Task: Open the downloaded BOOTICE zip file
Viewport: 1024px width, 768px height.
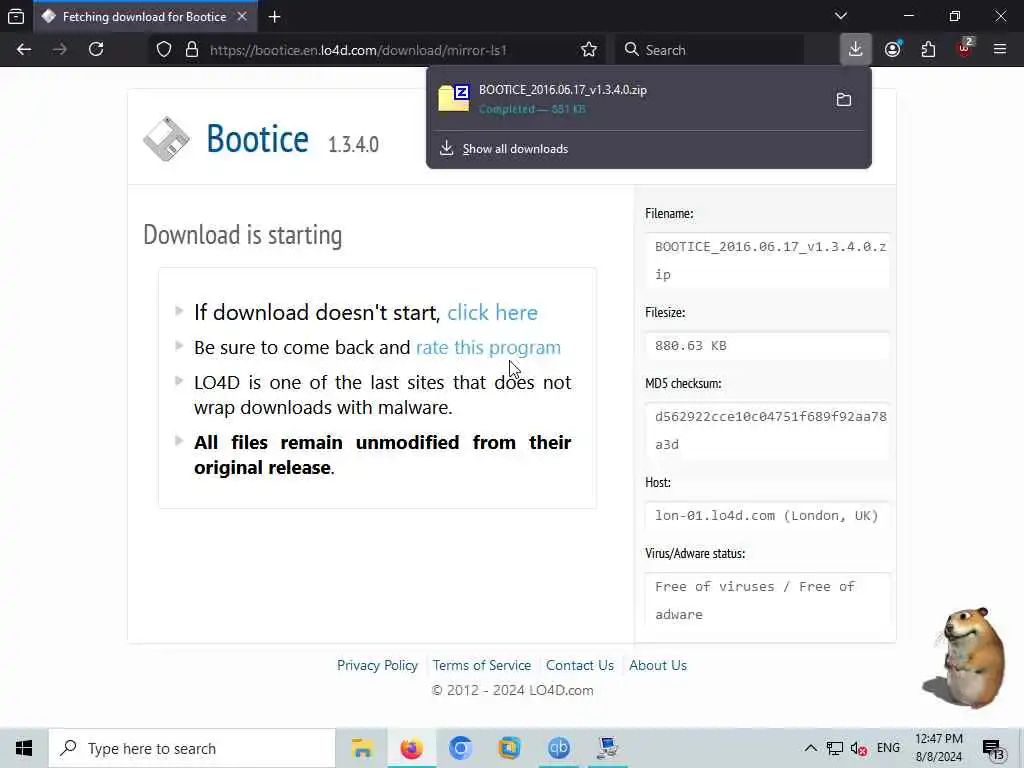Action: click(630, 99)
